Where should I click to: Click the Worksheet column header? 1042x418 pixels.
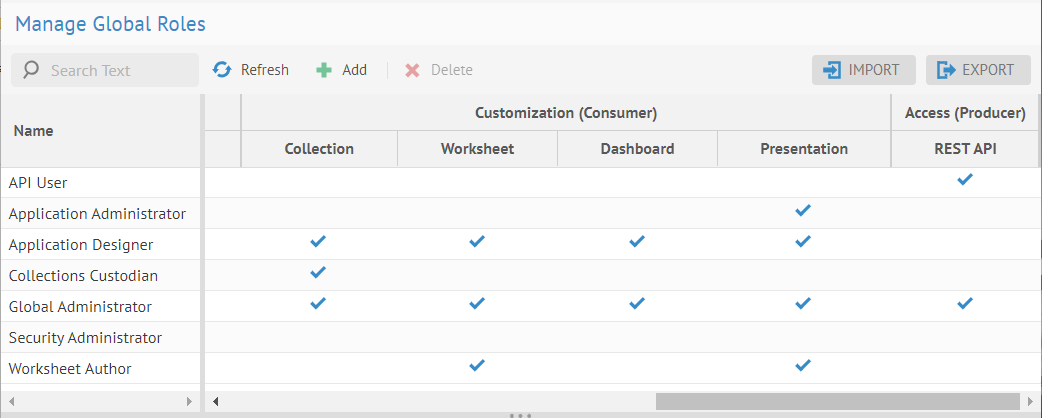click(x=477, y=149)
